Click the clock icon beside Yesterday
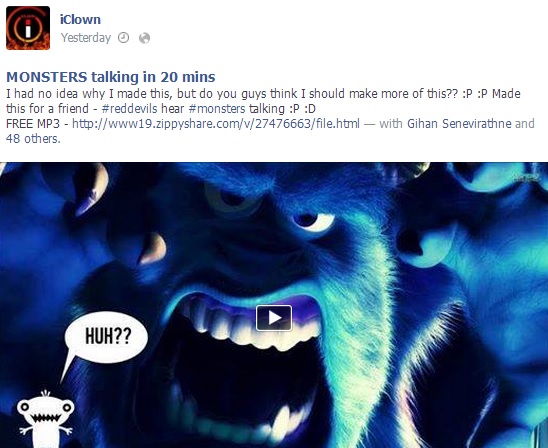 point(123,37)
